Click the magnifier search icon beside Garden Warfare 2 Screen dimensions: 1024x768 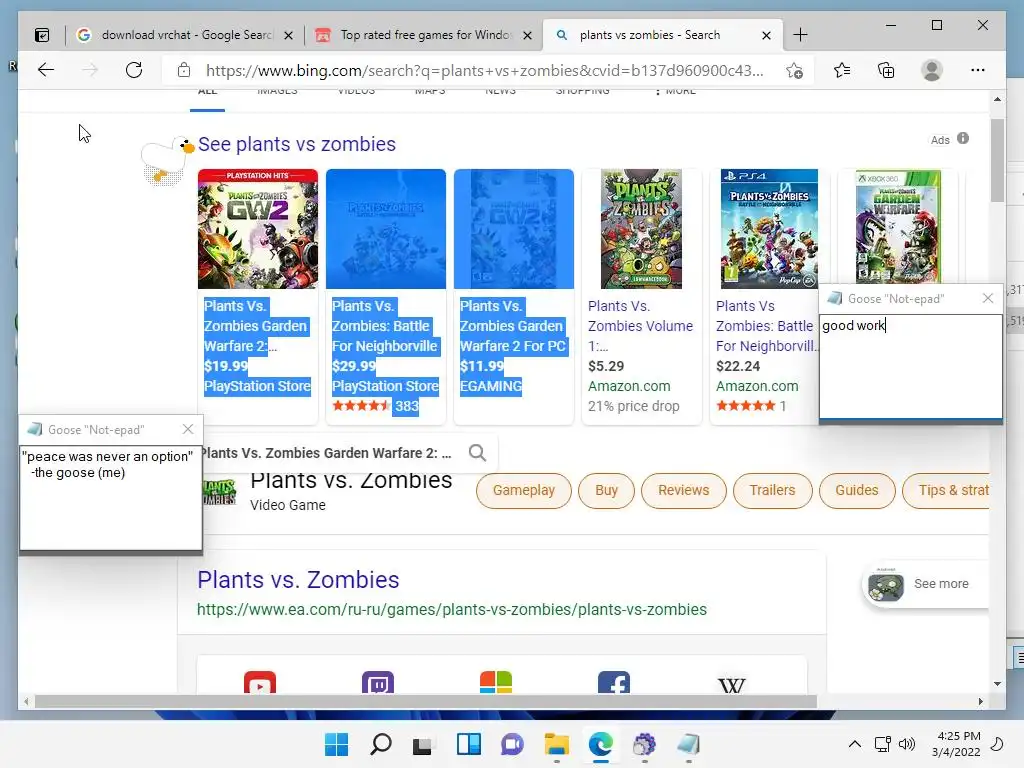coord(477,453)
